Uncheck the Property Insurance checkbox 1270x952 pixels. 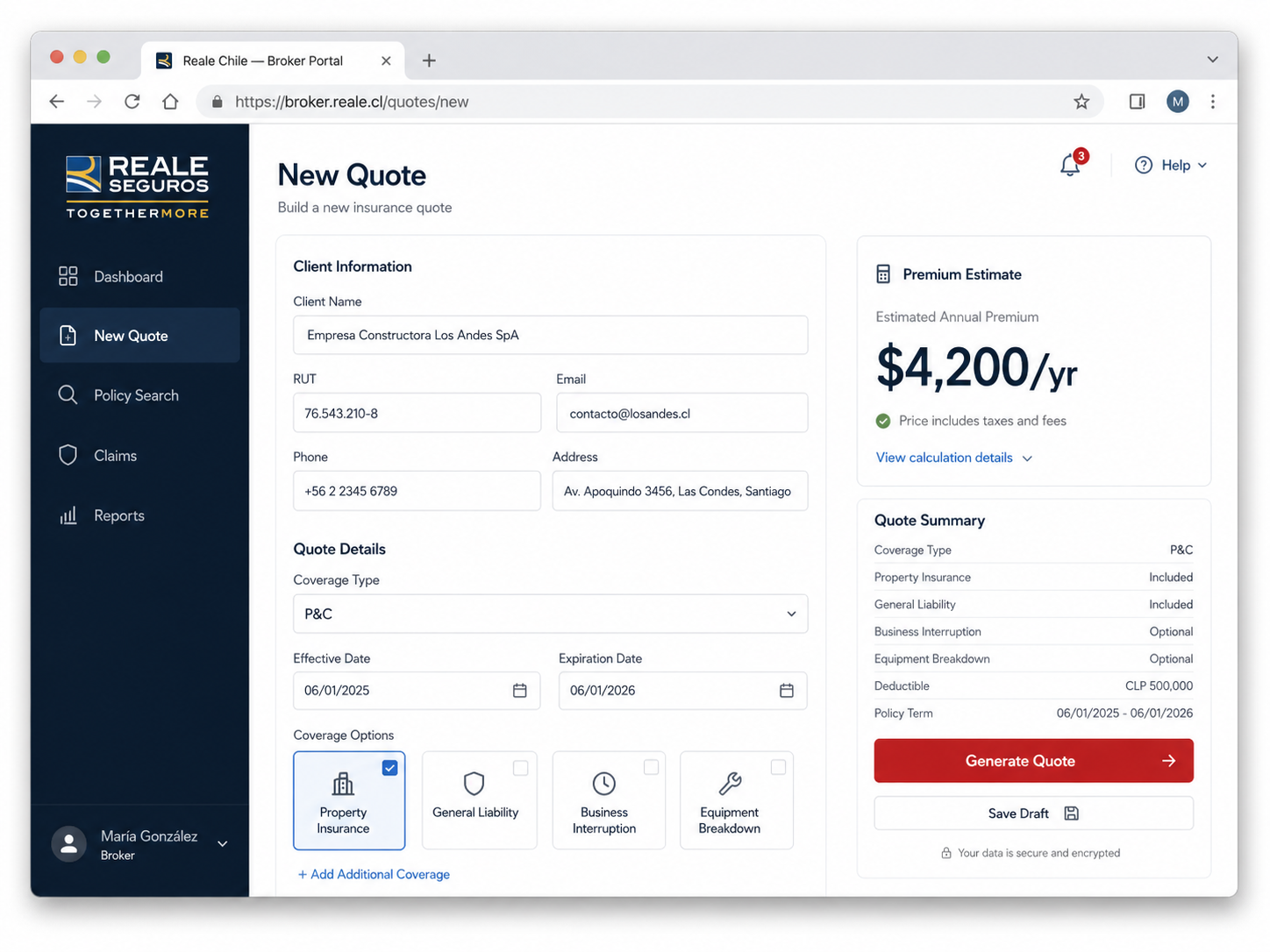[x=390, y=768]
